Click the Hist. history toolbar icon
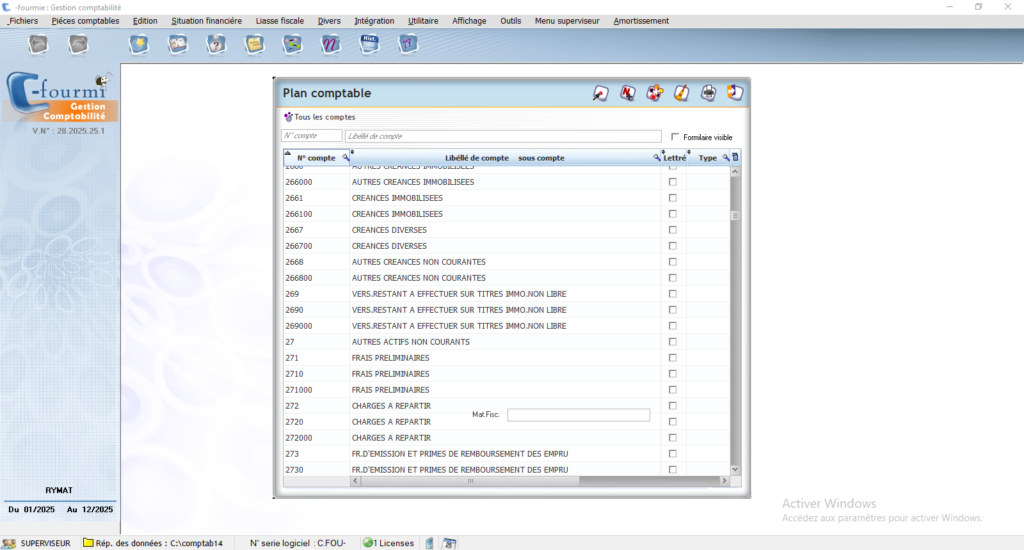1024x550 pixels. [368, 43]
